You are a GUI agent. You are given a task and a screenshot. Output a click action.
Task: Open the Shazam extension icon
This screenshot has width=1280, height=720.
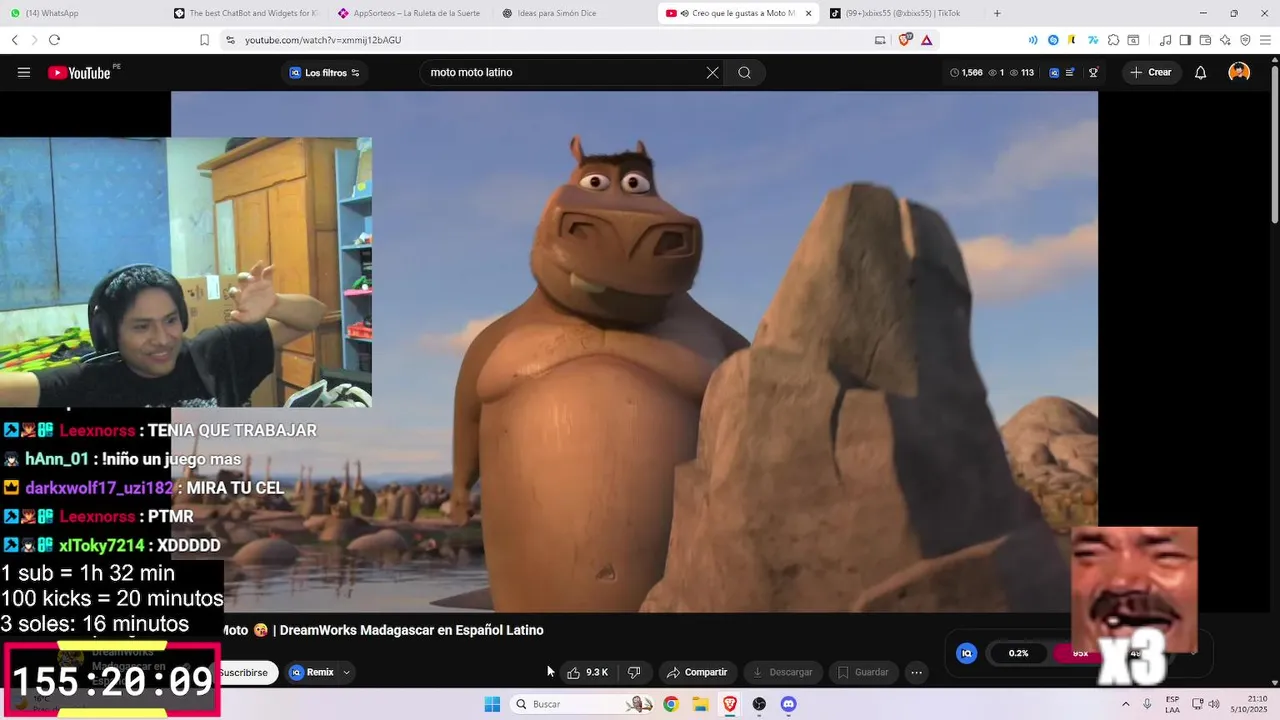[x=1053, y=40]
